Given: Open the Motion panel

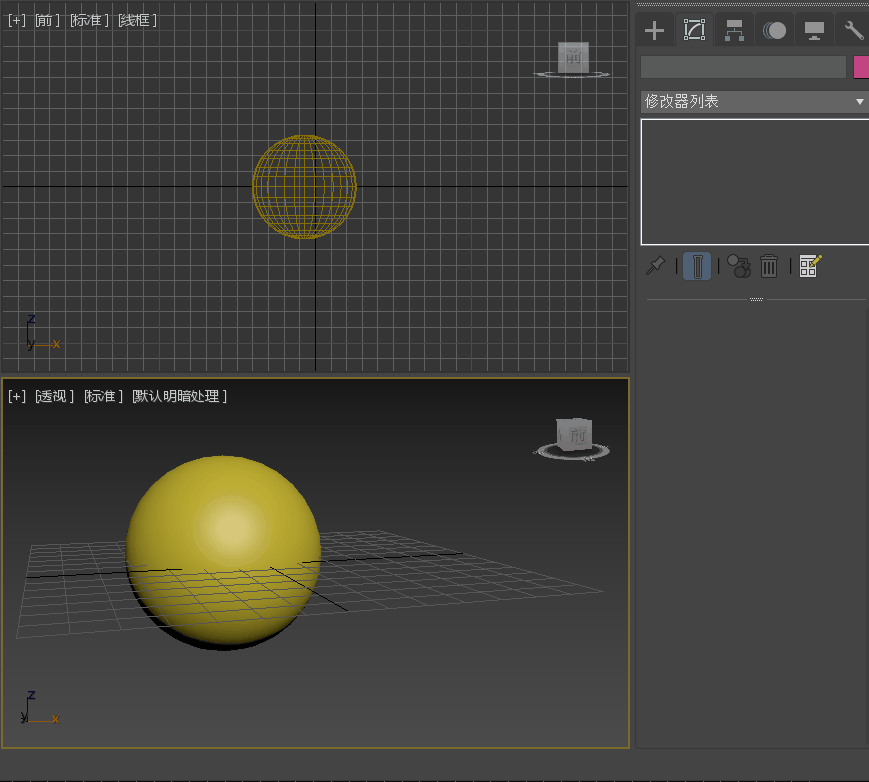Looking at the screenshot, I should click(774, 30).
